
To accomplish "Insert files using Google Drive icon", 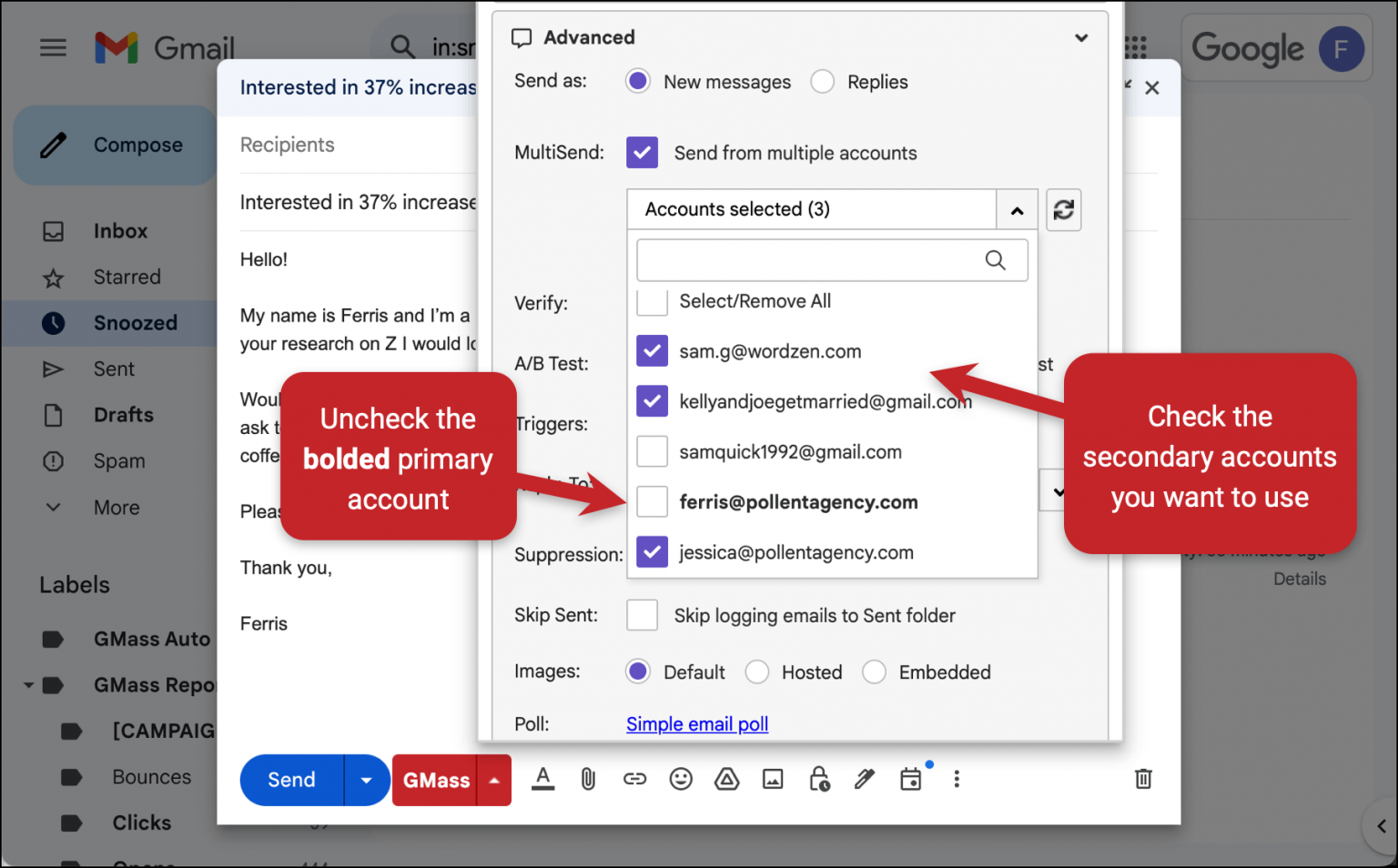I will coord(726,779).
